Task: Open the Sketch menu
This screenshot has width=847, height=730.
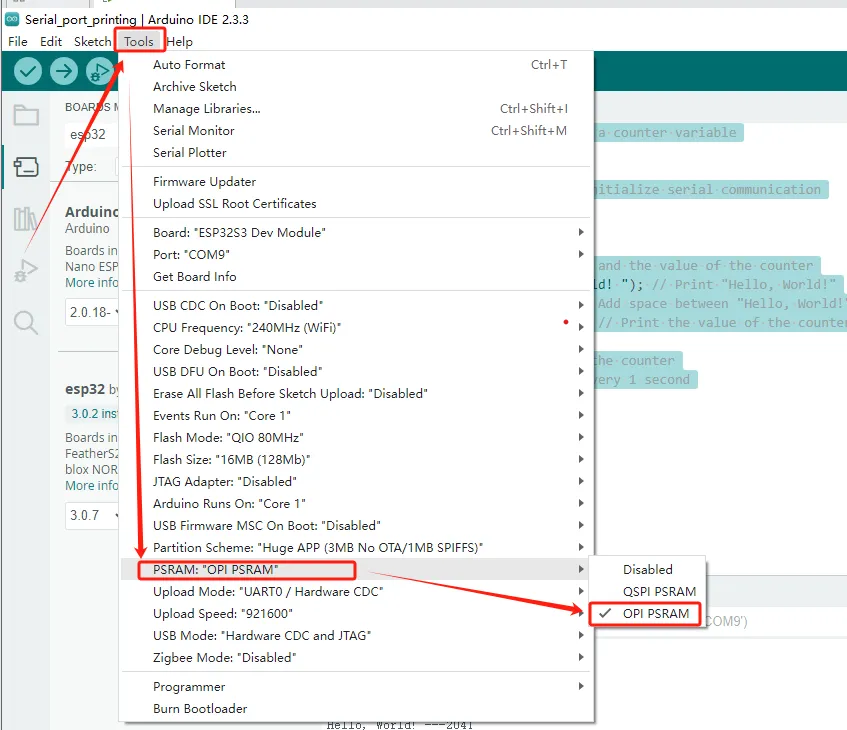Action: 92,42
